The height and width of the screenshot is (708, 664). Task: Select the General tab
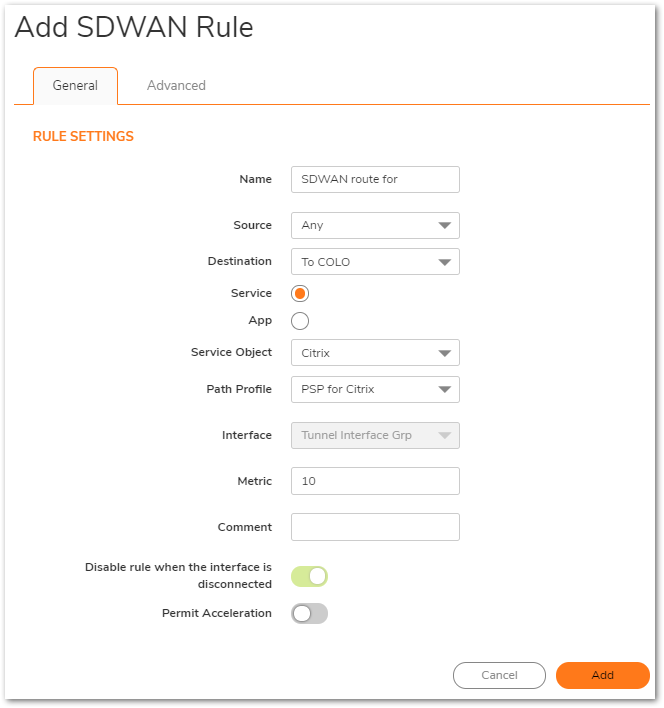75,86
